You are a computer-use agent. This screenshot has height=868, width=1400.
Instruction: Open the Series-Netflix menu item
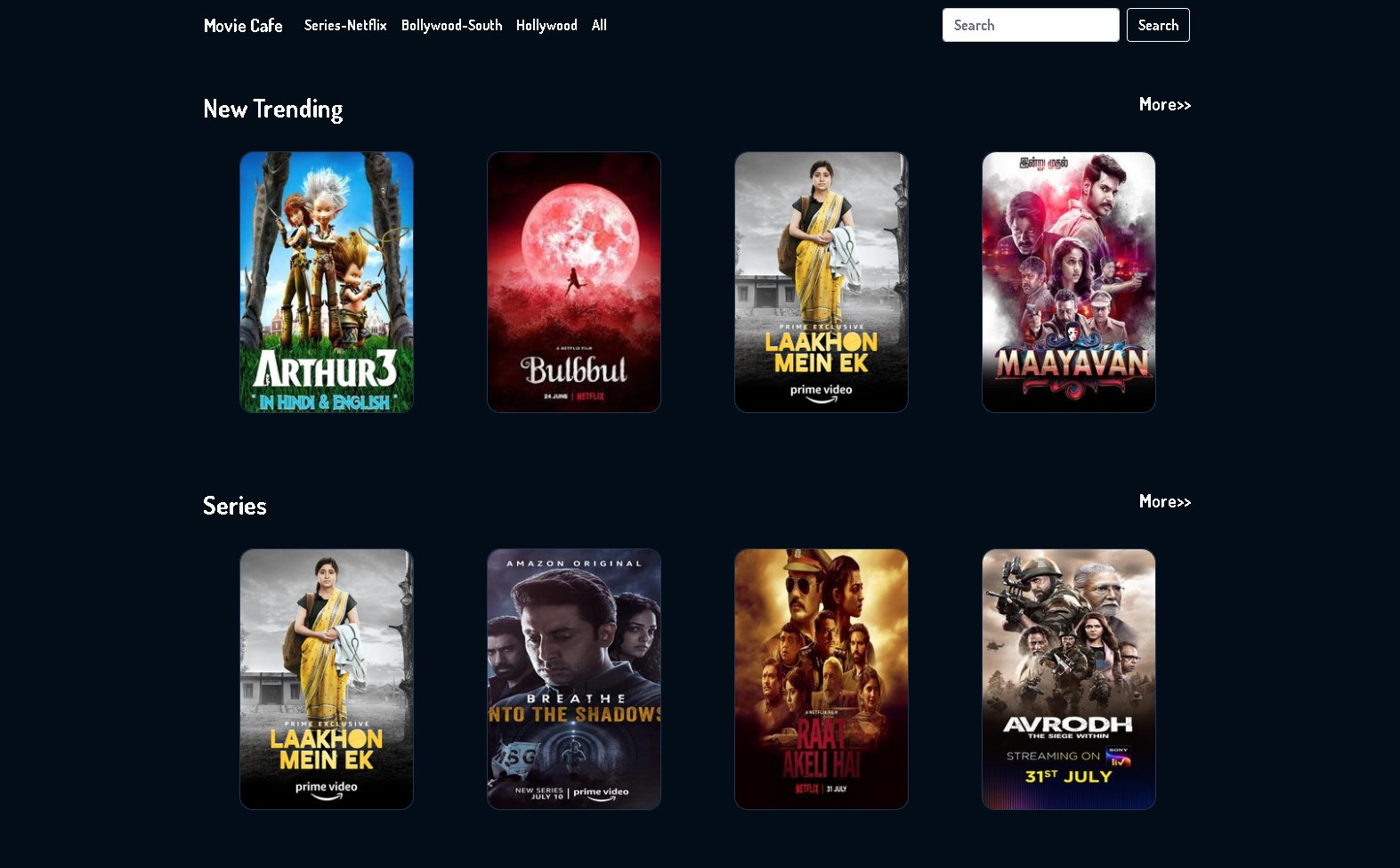coord(345,25)
